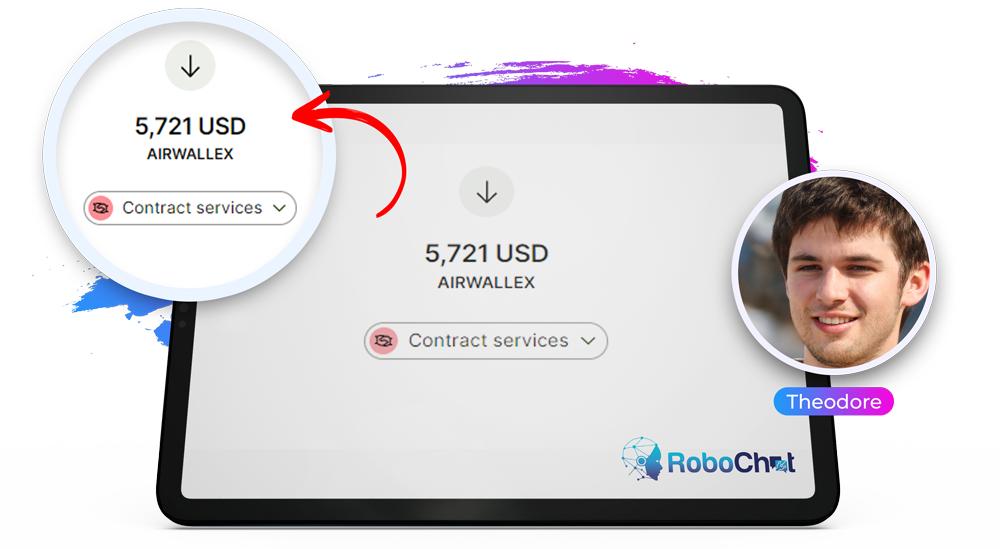1000x549 pixels.
Task: Click the RoboChat brand text
Action: (731, 463)
